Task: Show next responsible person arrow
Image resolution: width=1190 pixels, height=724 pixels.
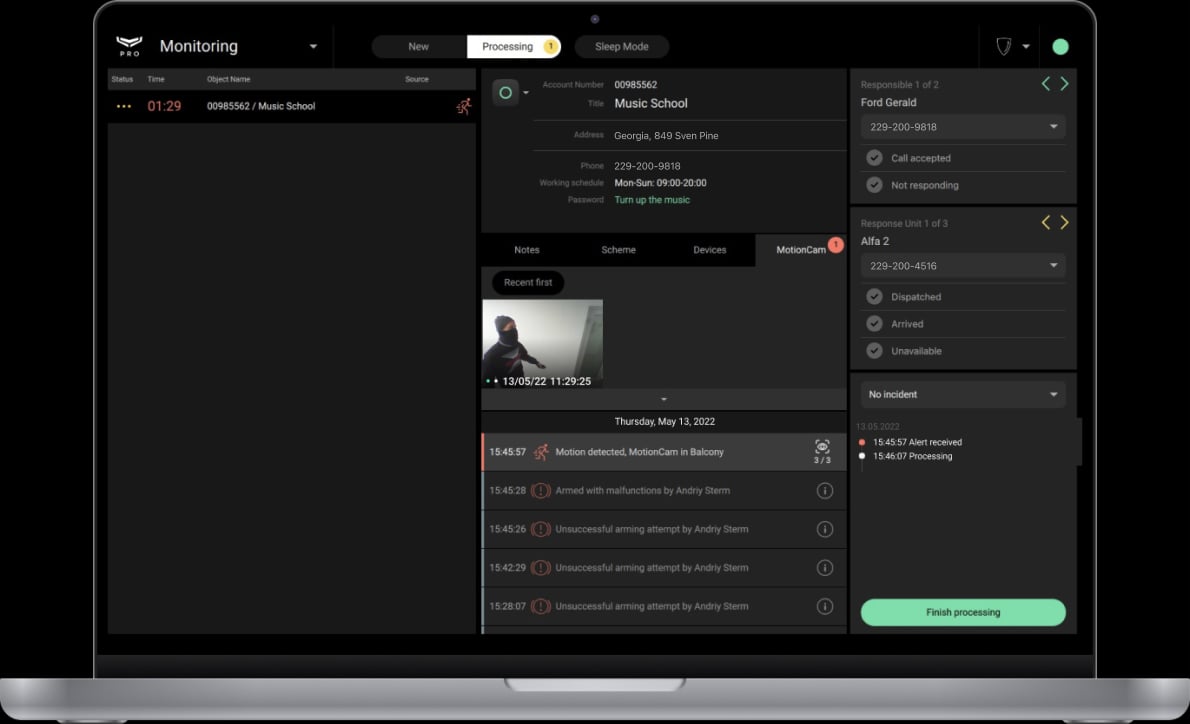Action: 1064,84
